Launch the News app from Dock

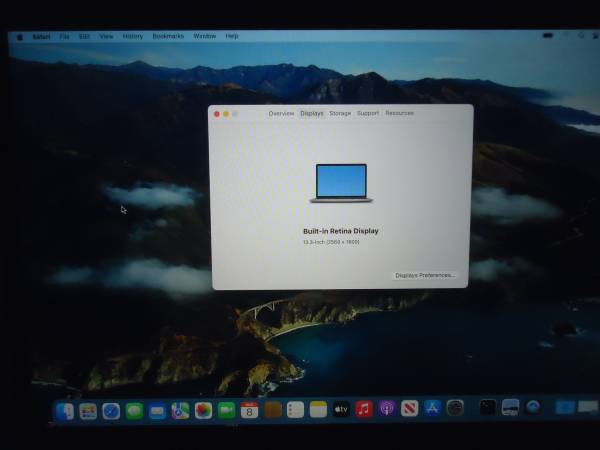tap(410, 408)
